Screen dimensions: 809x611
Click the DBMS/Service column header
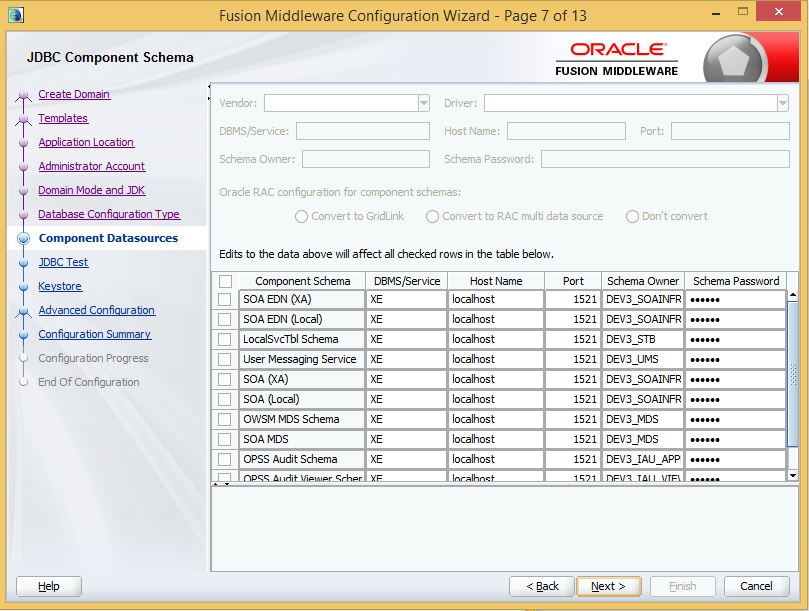click(407, 281)
